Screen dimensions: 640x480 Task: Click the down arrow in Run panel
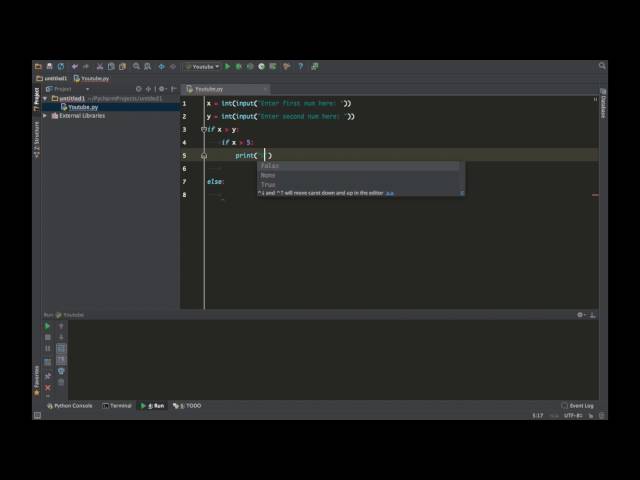pos(61,338)
